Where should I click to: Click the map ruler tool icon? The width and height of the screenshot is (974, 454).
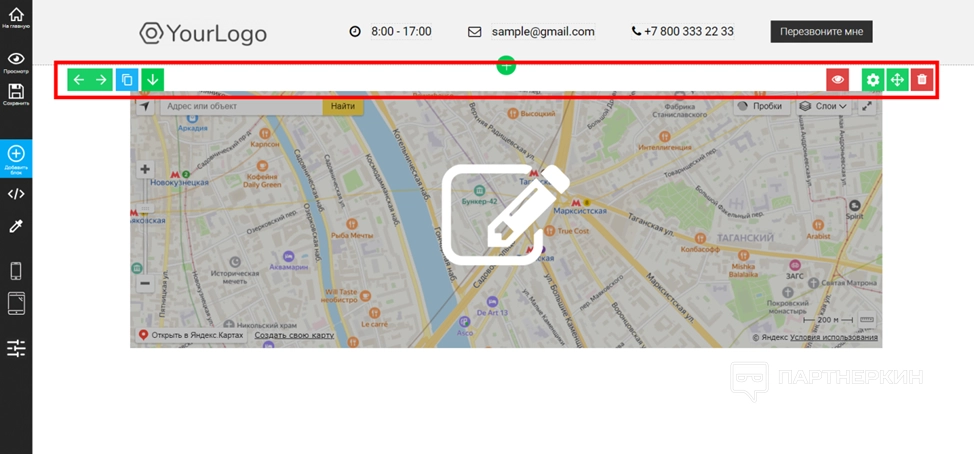867,319
